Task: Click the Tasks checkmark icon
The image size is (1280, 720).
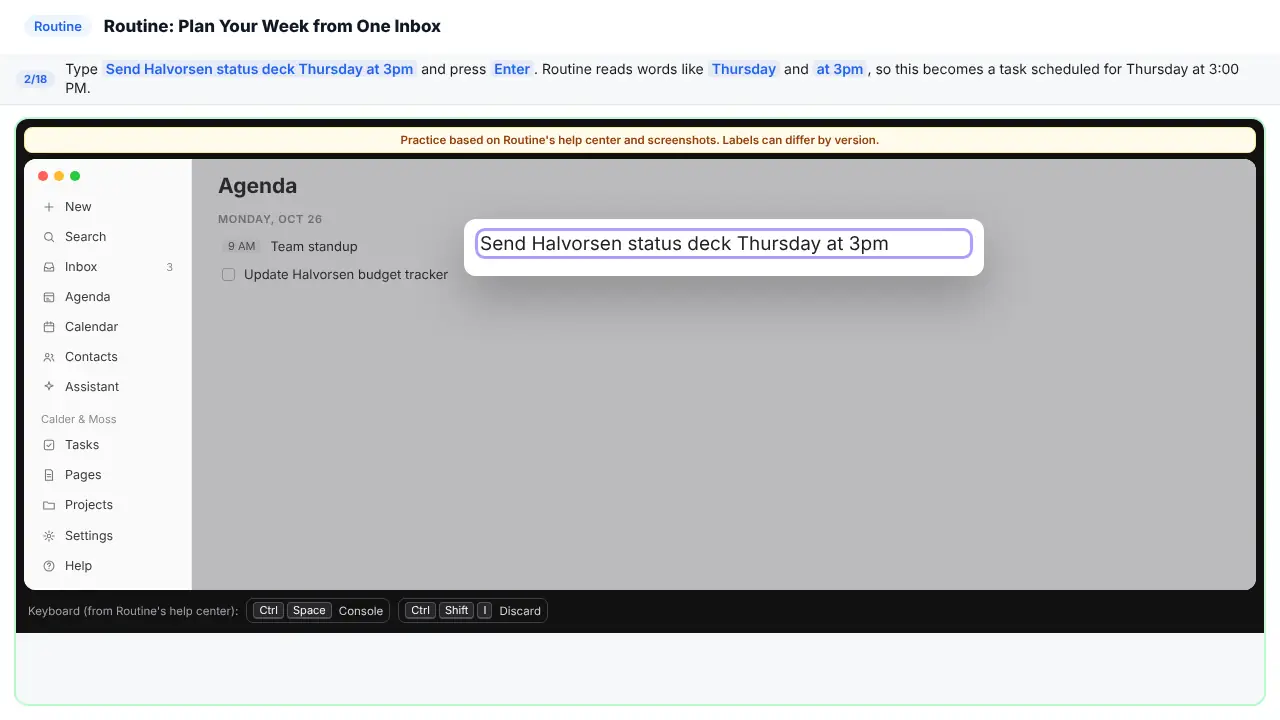Action: 49,445
